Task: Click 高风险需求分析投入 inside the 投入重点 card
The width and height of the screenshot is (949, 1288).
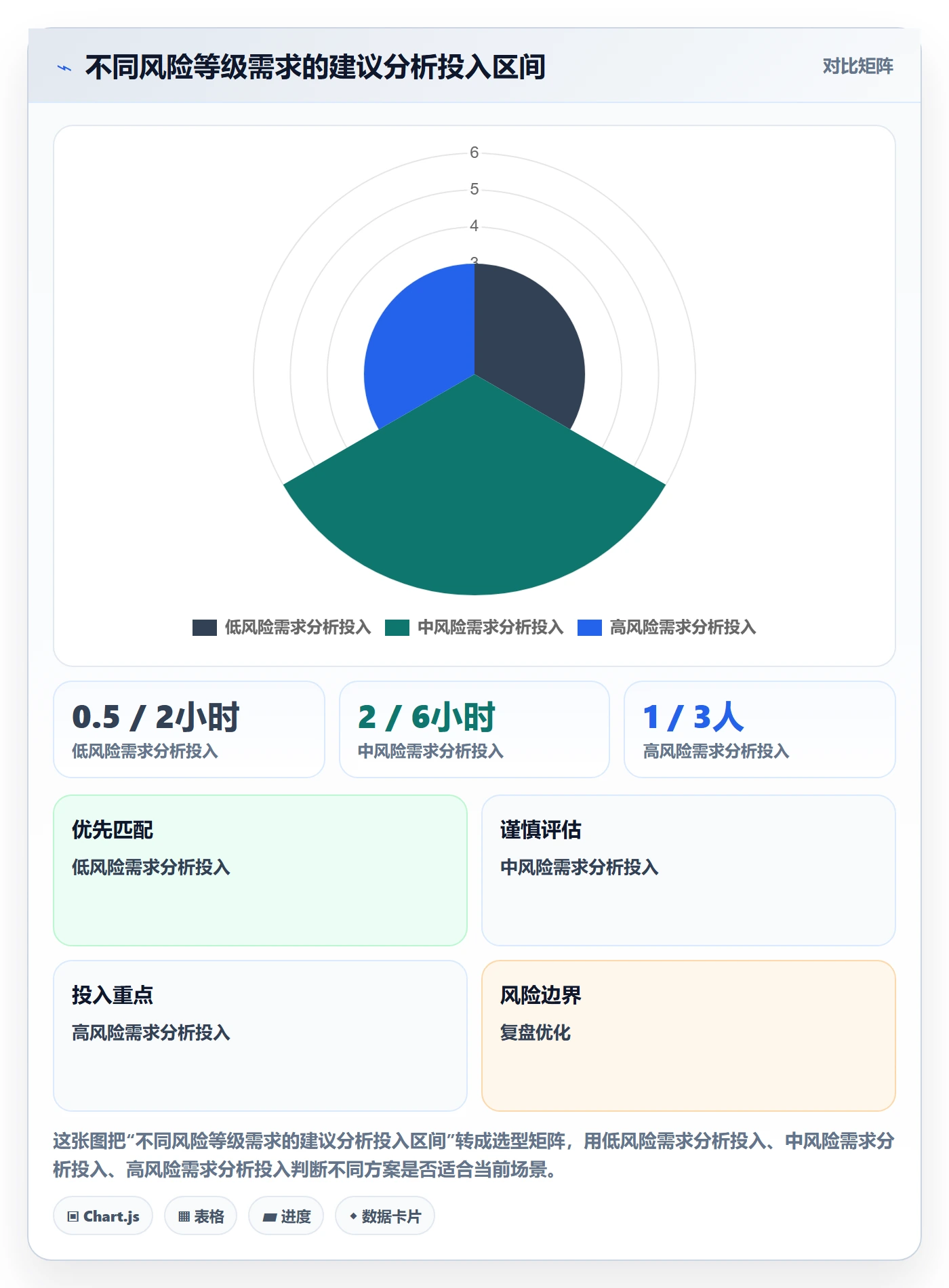Action: tap(151, 1032)
